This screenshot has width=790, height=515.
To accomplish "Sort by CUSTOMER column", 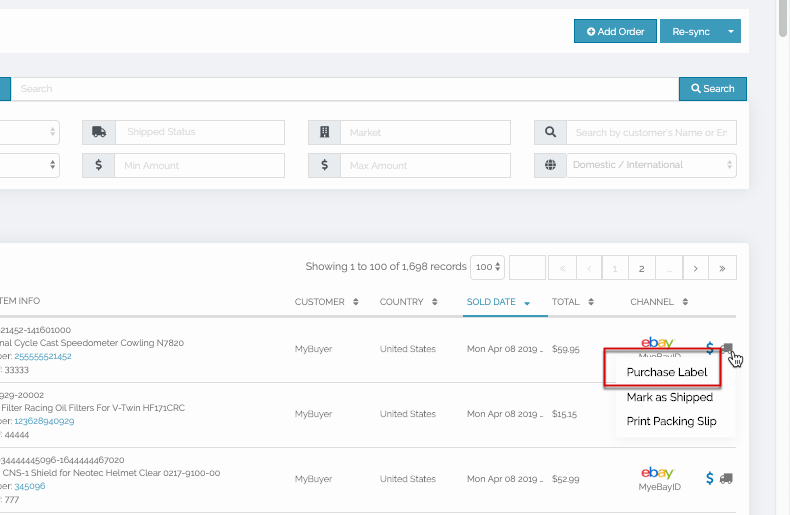I will coord(326,302).
